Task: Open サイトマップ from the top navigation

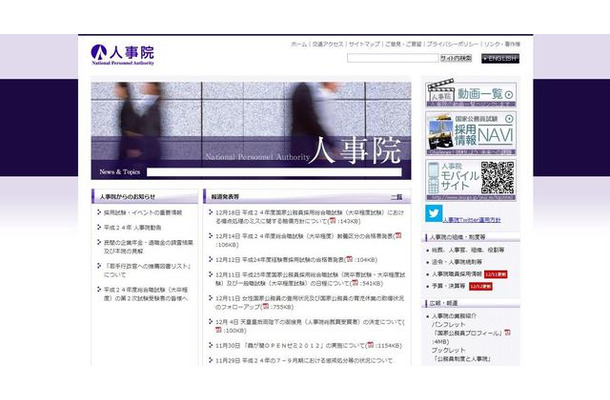Action: [x=364, y=44]
